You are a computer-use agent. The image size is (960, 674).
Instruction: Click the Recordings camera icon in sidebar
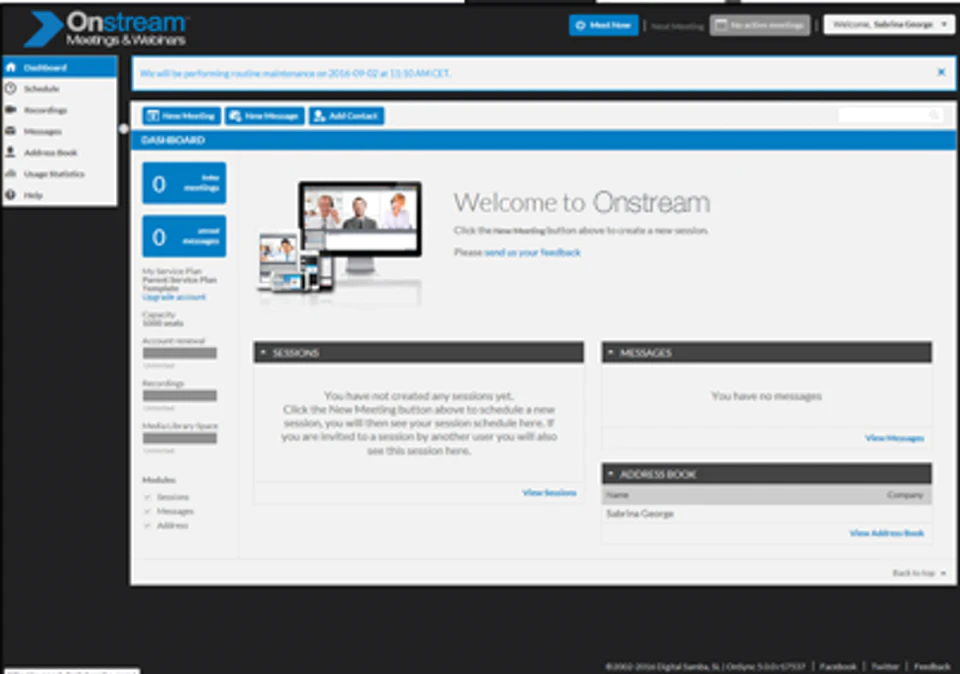coord(10,110)
